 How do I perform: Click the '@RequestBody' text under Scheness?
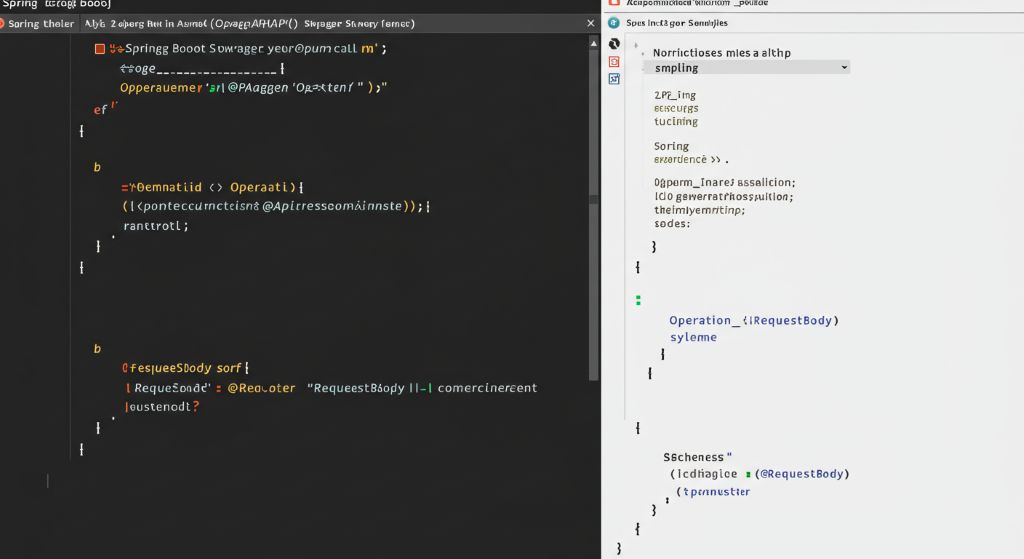802,474
